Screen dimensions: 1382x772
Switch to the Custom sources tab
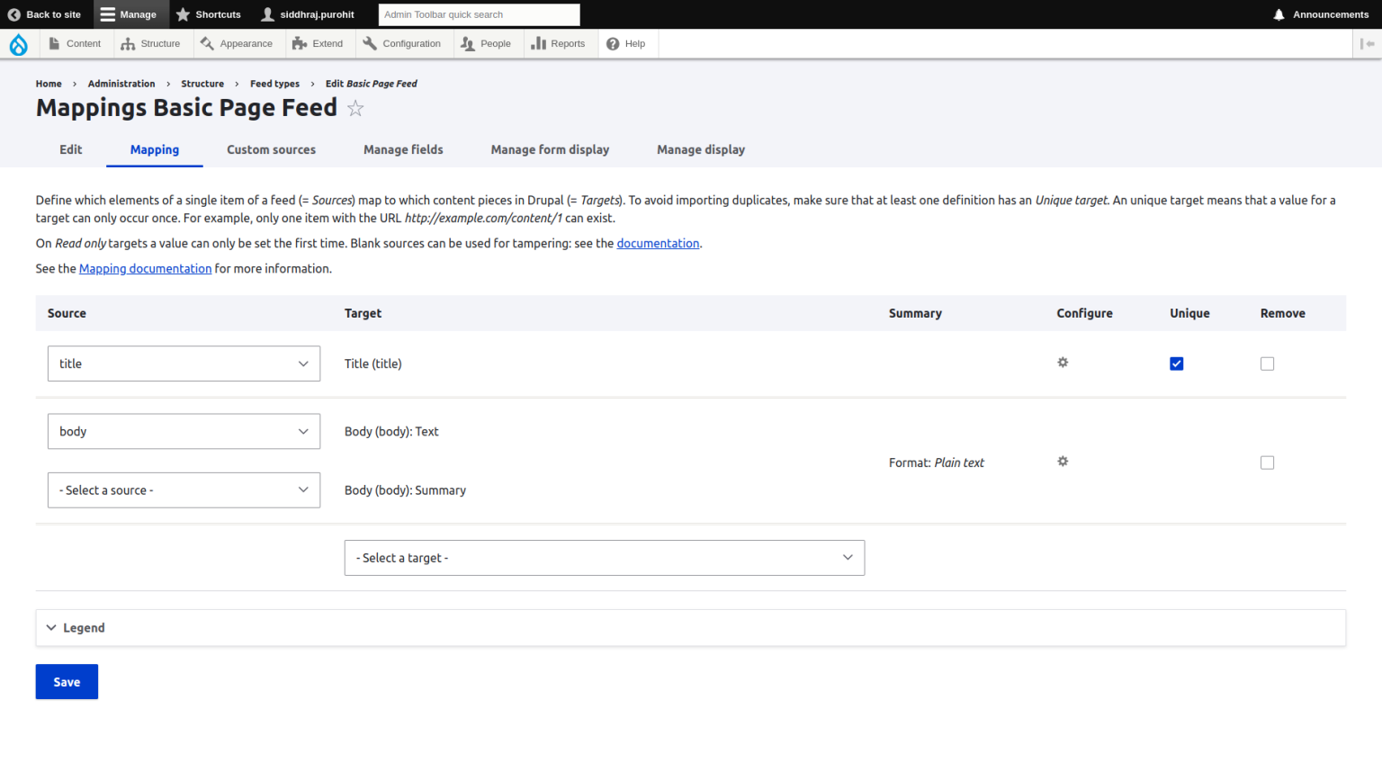pos(271,149)
